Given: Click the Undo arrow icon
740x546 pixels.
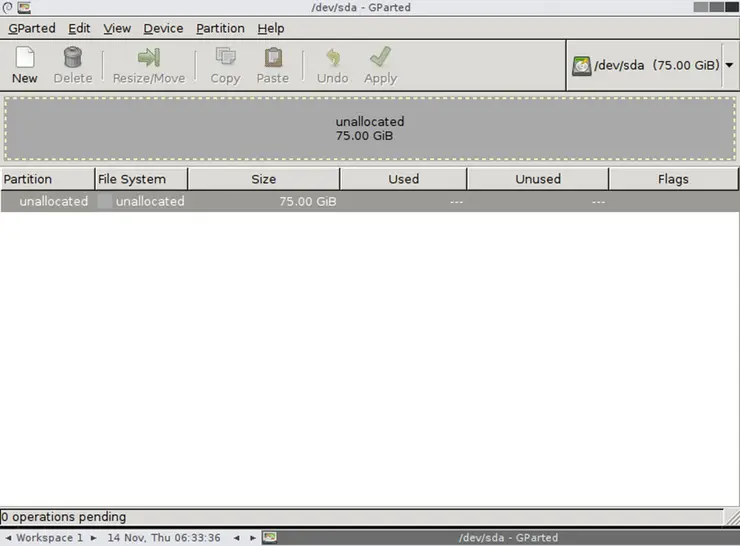Looking at the screenshot, I should 332,58.
